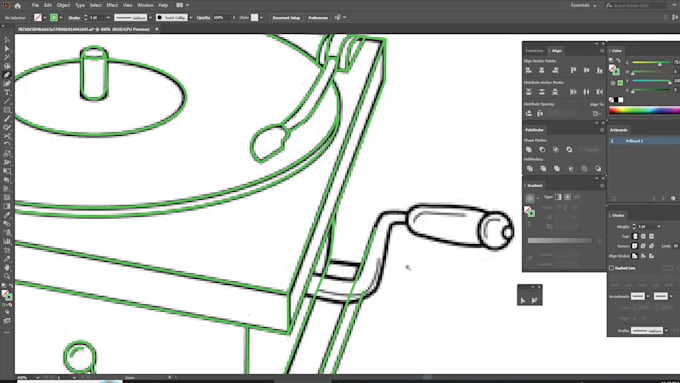
Task: Click the Document Setup button
Action: coord(286,18)
